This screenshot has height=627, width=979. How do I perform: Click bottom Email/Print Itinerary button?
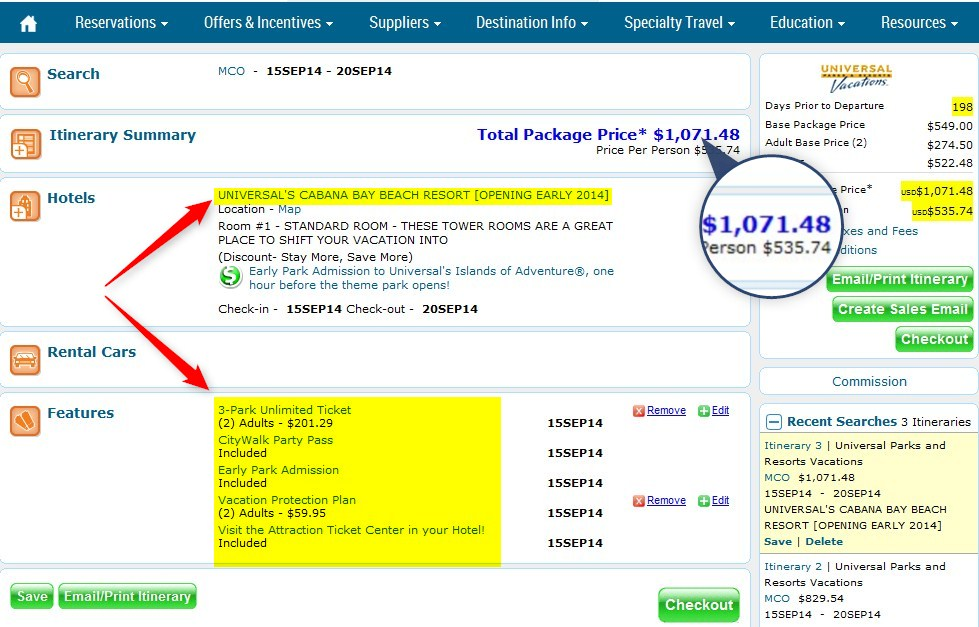click(x=127, y=596)
